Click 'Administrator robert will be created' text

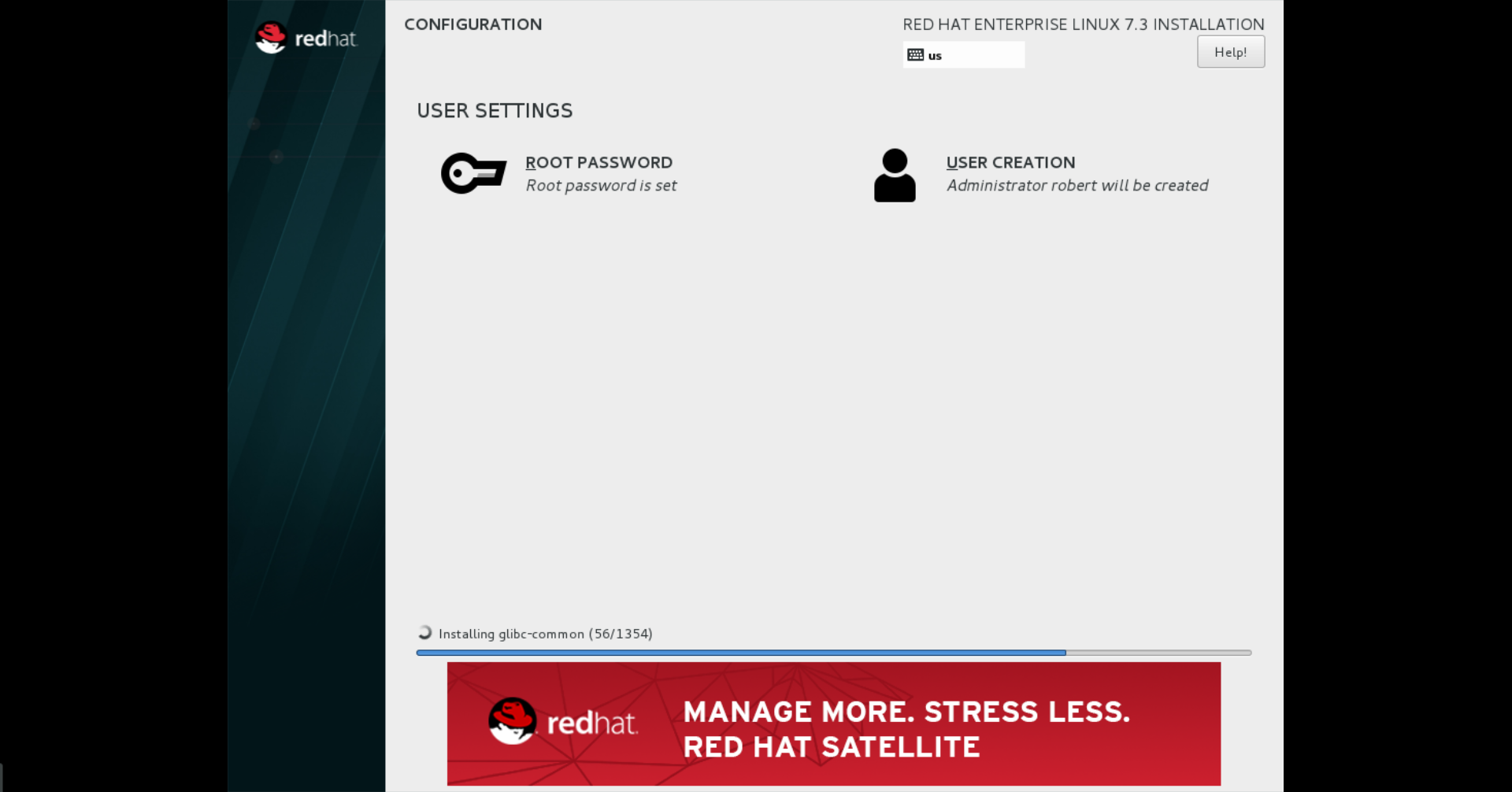click(x=1077, y=186)
